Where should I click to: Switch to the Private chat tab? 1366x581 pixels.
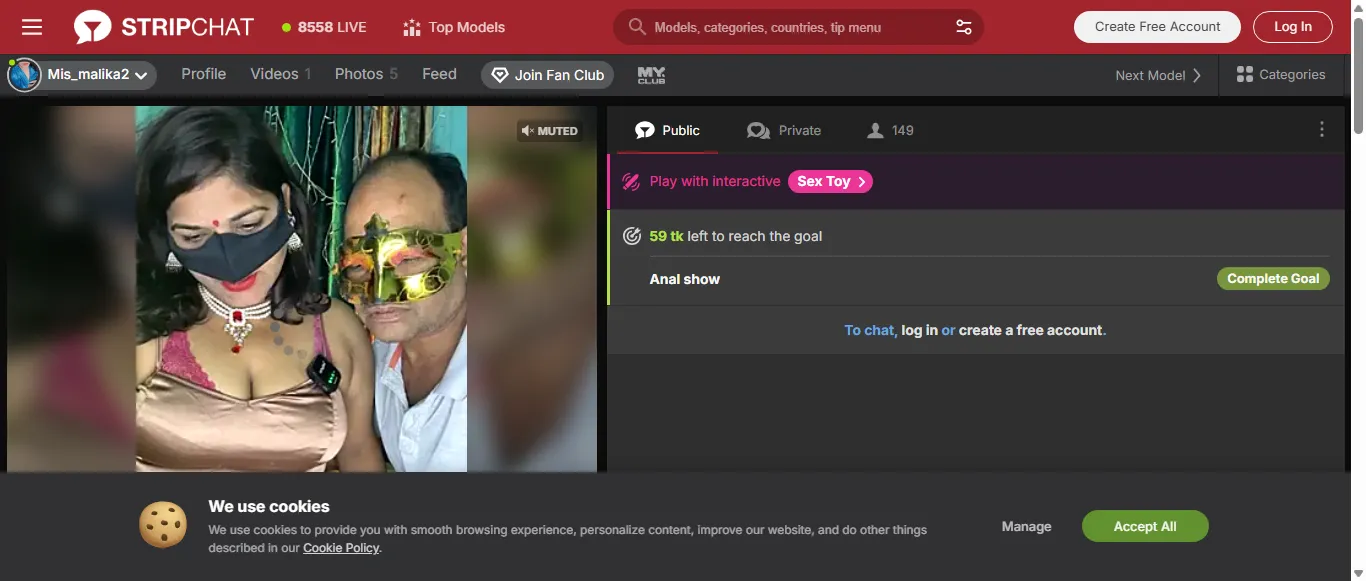click(x=784, y=131)
